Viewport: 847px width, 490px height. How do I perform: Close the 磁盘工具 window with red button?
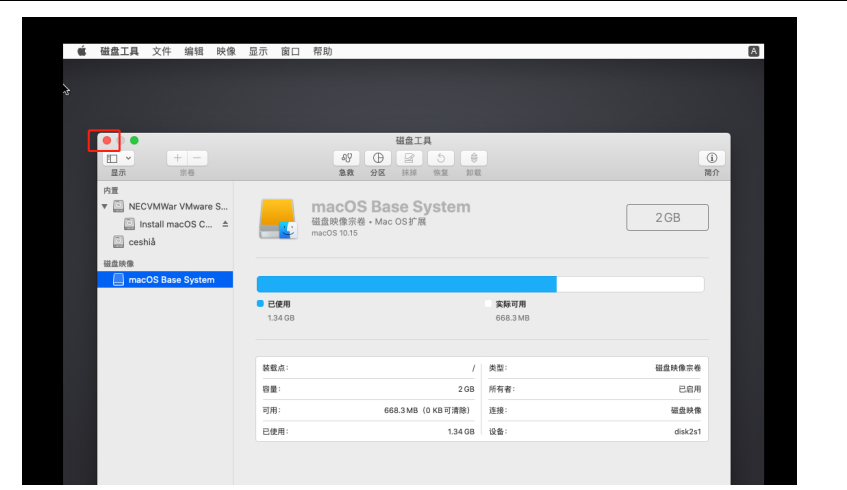(x=107, y=140)
